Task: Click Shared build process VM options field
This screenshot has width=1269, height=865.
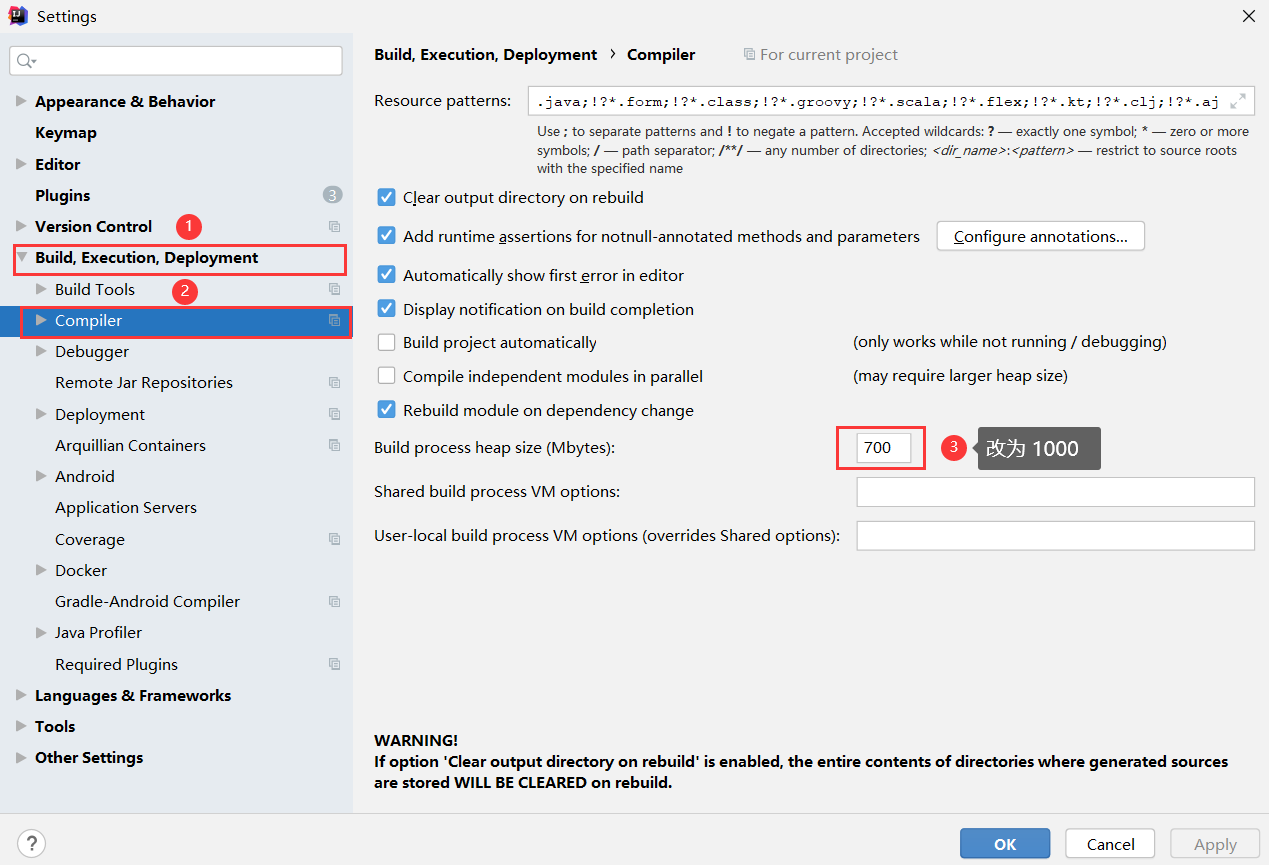Action: 1055,492
